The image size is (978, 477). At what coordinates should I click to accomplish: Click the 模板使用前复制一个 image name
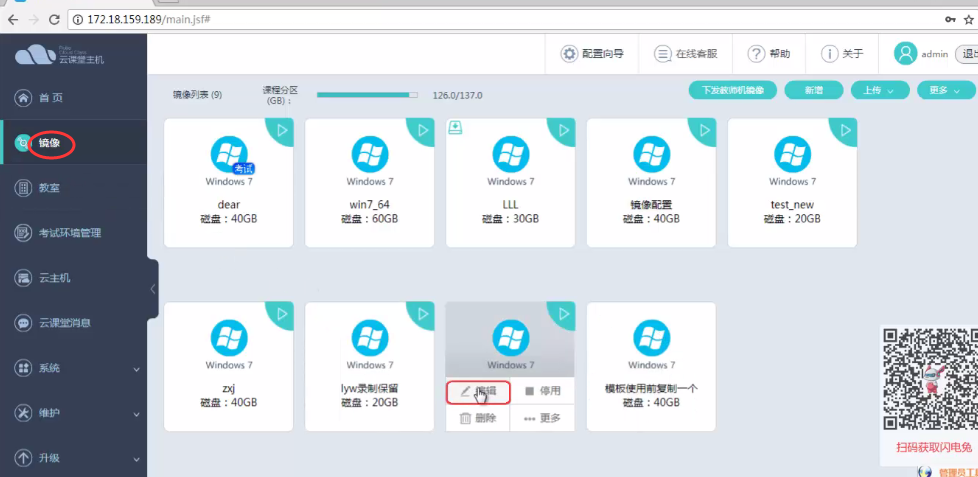(x=652, y=388)
